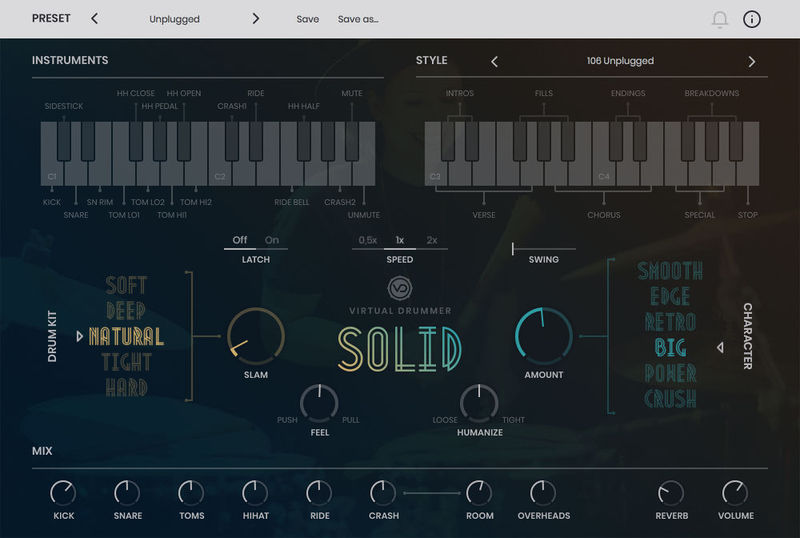Click the Humanize knob
Screen dimensions: 800x538
pyautogui.click(x=479, y=403)
